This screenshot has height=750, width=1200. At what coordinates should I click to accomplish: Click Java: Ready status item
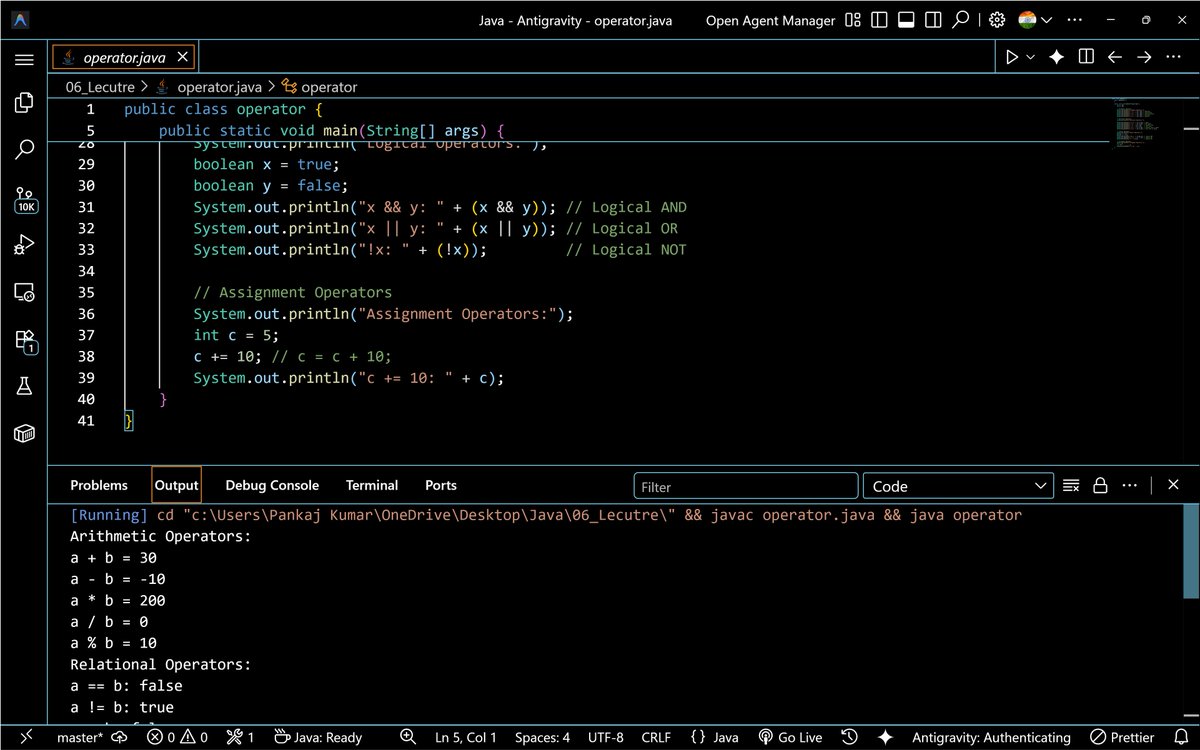click(318, 737)
